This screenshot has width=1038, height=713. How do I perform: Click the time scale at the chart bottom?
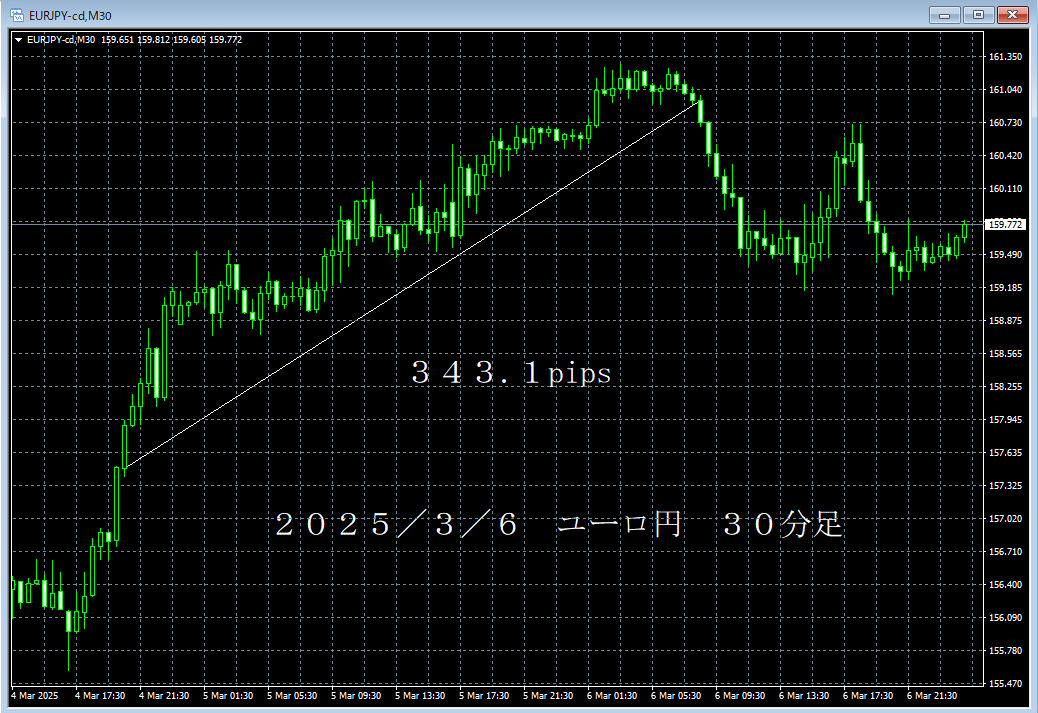pyautogui.click(x=500, y=694)
